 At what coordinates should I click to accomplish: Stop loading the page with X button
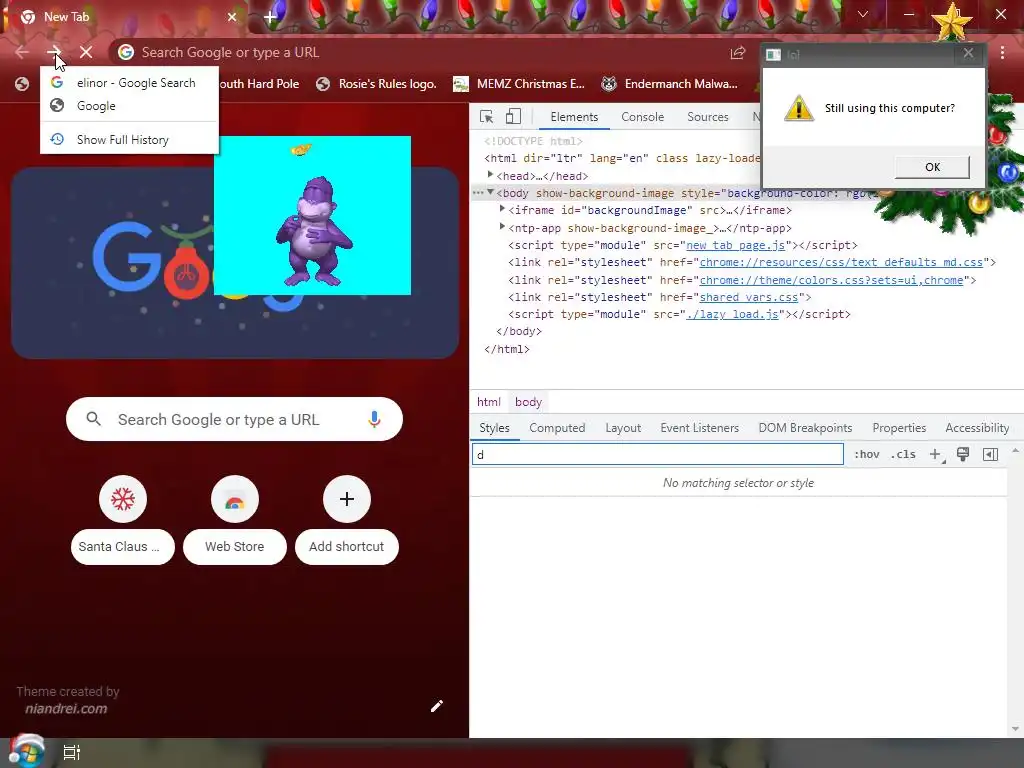(86, 52)
